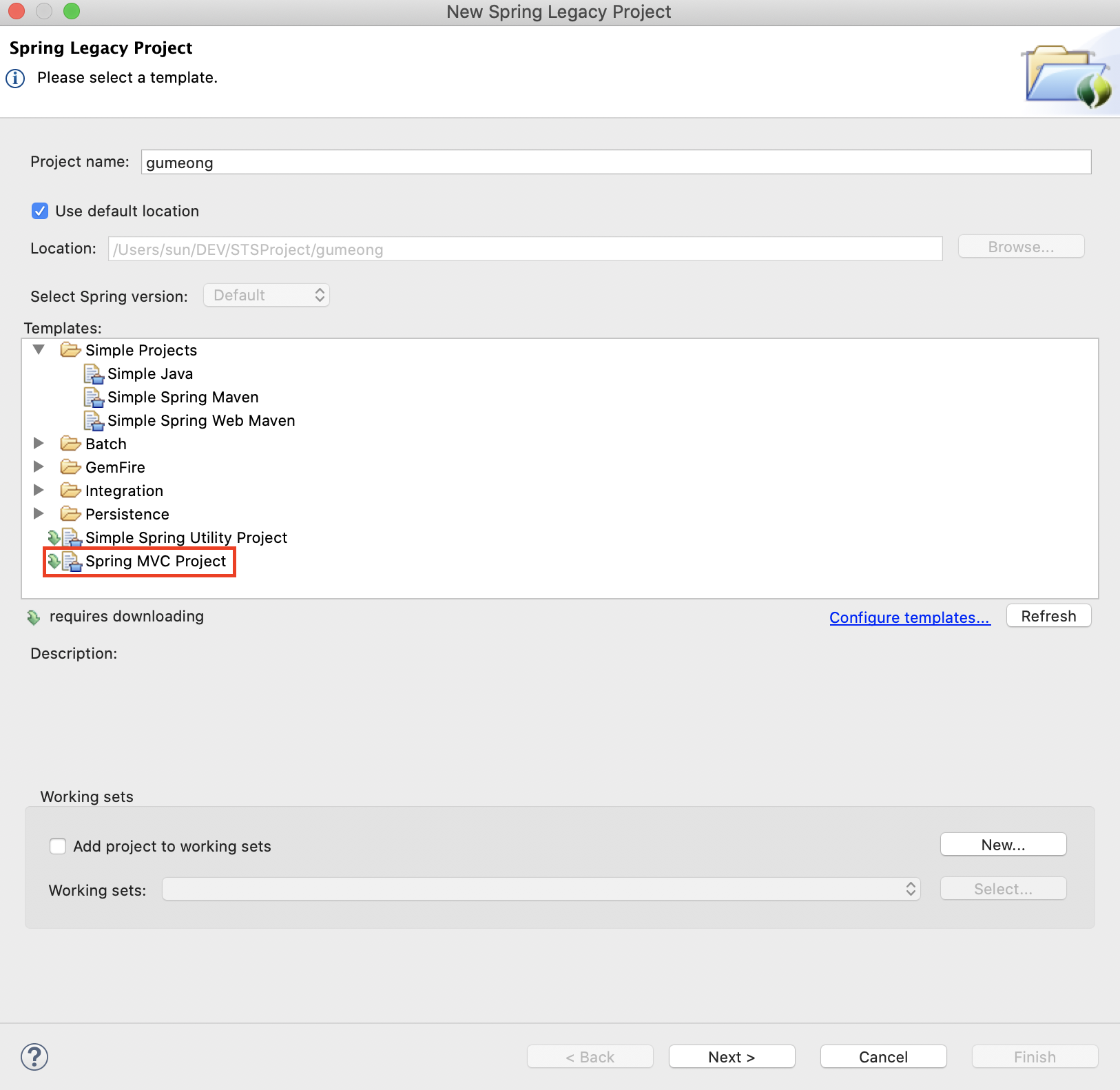Viewport: 1120px width, 1090px height.
Task: Click the Back button
Action: point(590,1057)
